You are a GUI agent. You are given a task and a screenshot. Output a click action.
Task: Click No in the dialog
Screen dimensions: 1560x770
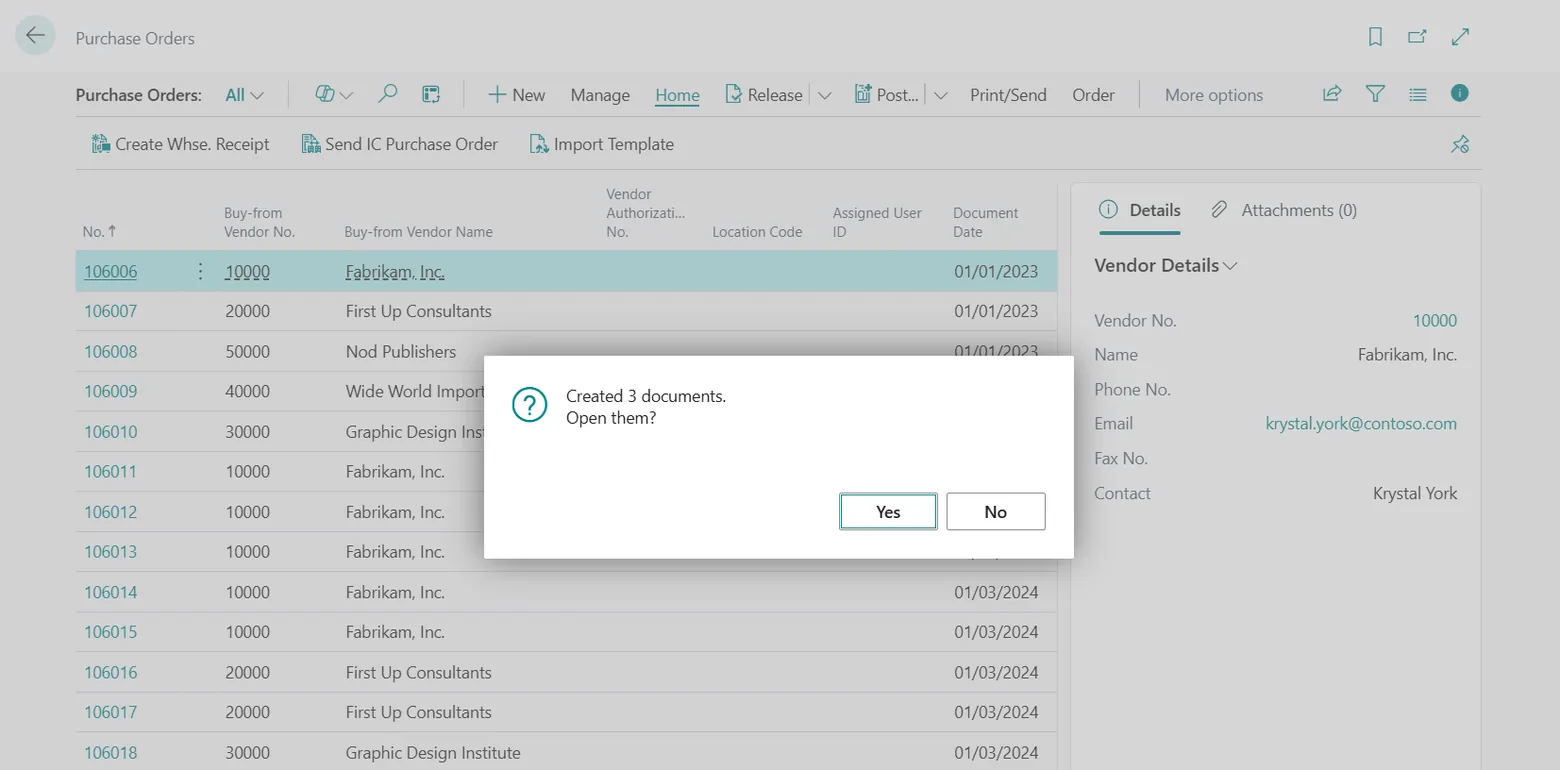coord(995,511)
